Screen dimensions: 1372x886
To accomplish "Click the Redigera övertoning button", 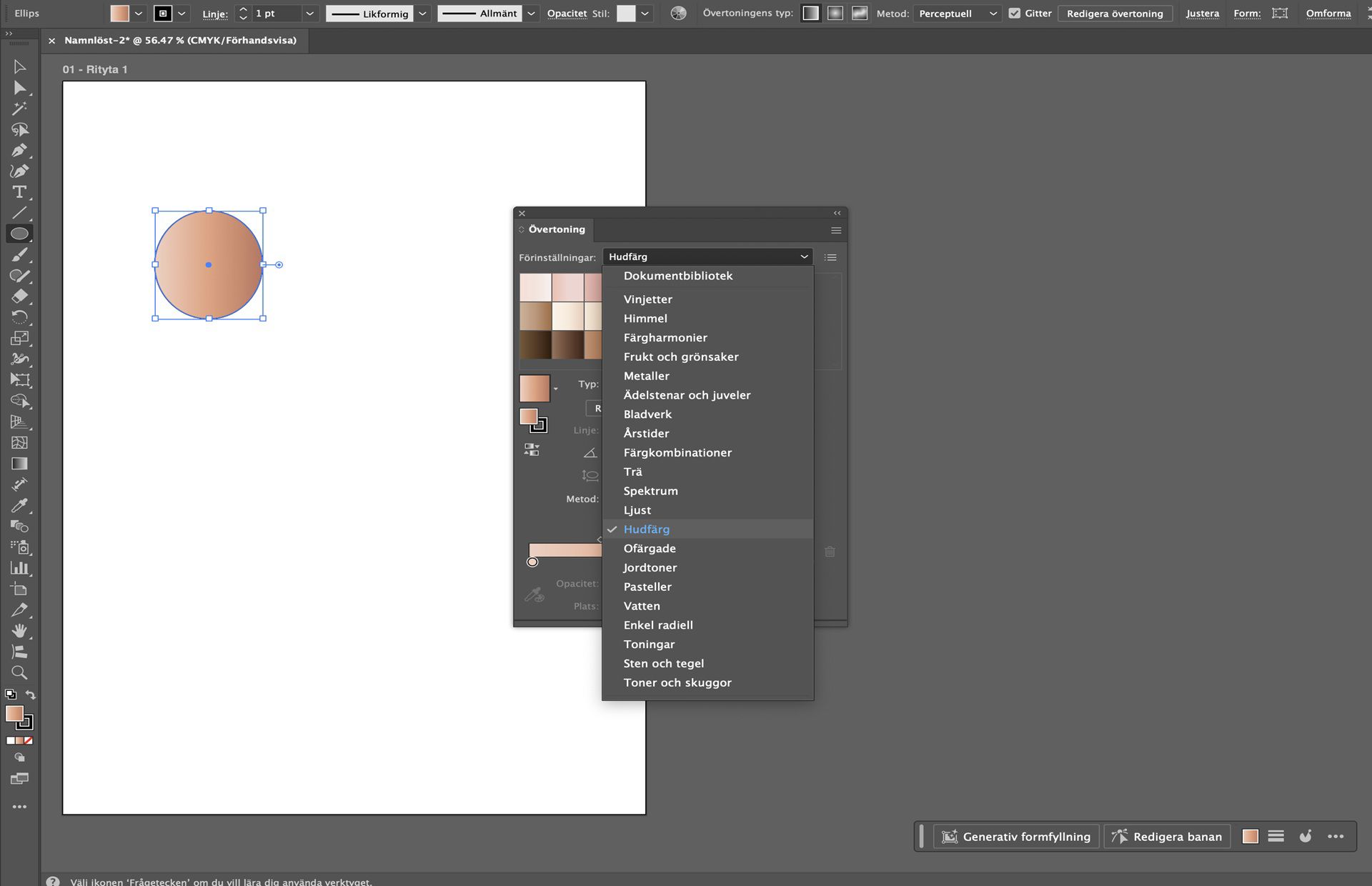I will tap(1115, 13).
